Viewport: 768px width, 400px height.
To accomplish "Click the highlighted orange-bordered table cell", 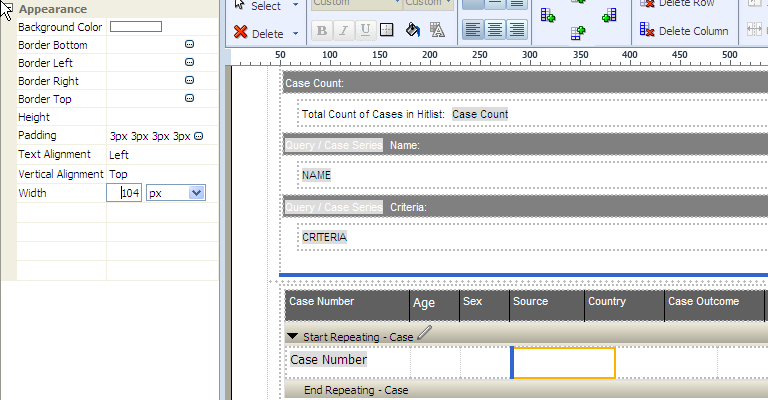I will pyautogui.click(x=563, y=363).
